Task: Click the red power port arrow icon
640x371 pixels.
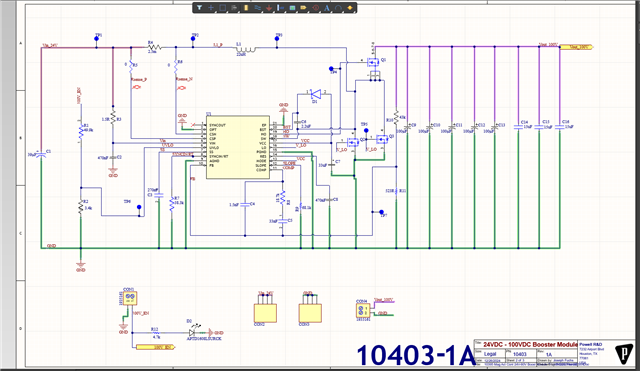Action: 269,8
